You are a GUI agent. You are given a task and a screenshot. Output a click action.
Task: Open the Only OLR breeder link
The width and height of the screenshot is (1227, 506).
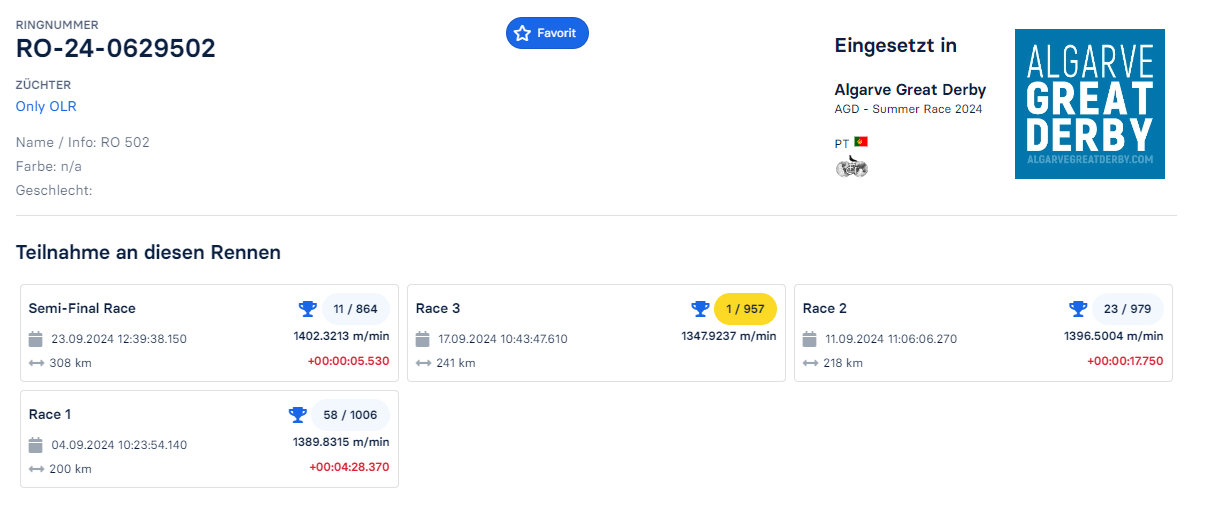[x=46, y=106]
